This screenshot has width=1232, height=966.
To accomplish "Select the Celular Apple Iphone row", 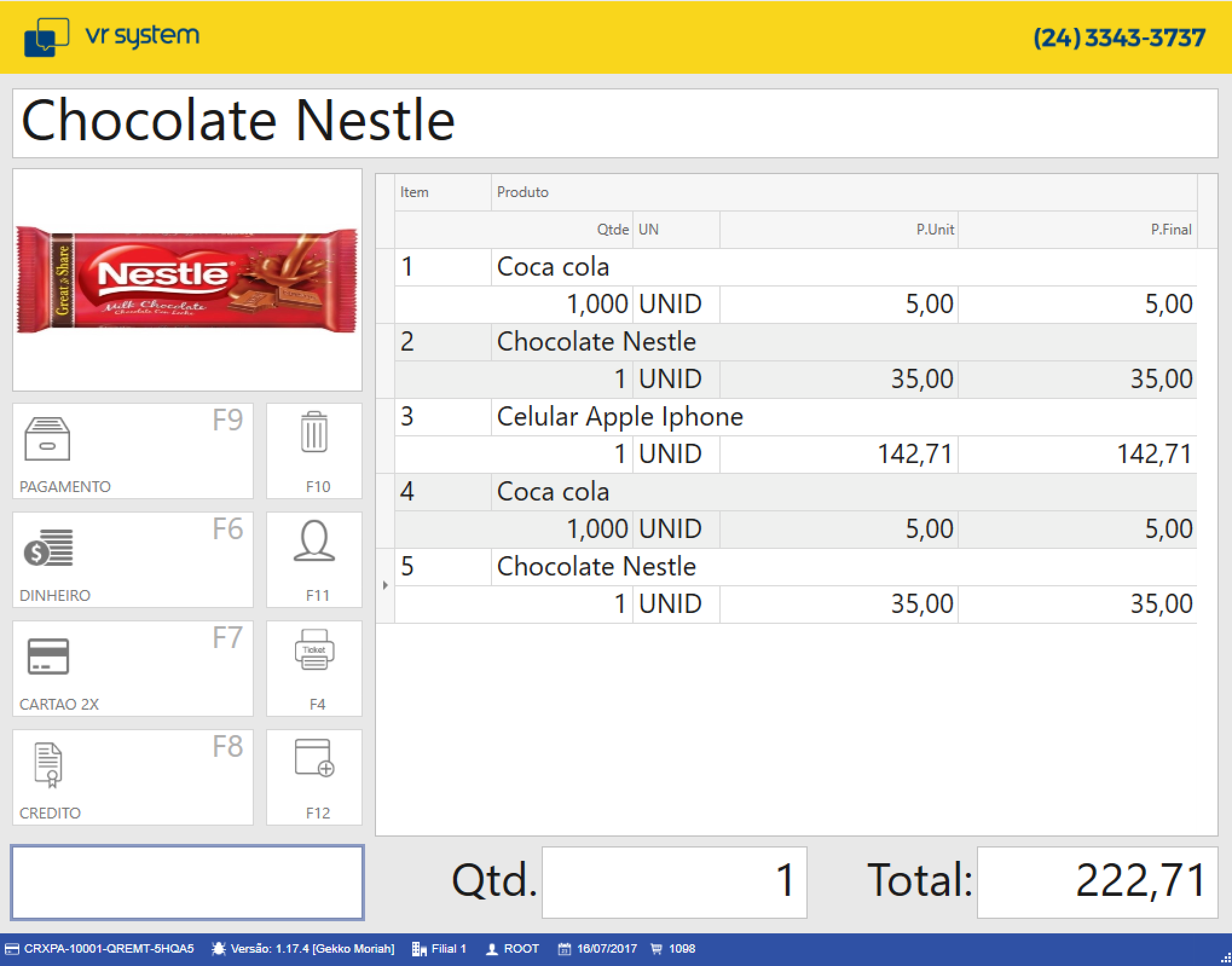I will click(x=619, y=417).
